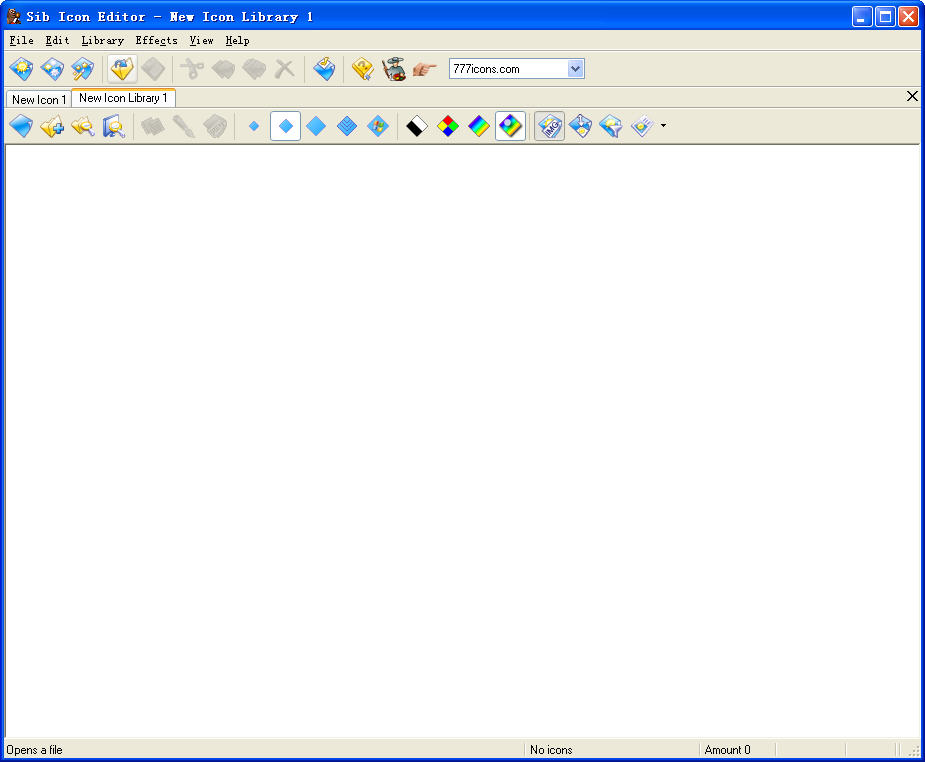Click the pointing hand icon

click(x=425, y=69)
